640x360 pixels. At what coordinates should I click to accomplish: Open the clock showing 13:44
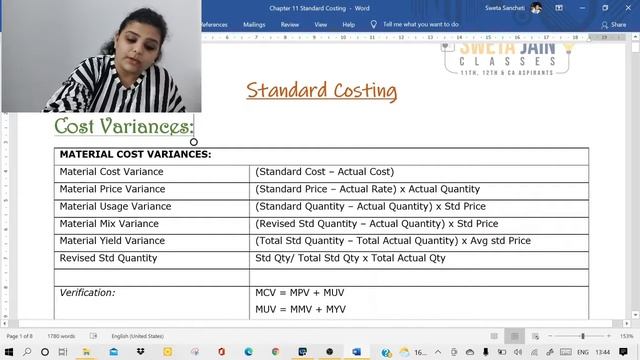[x=602, y=352]
